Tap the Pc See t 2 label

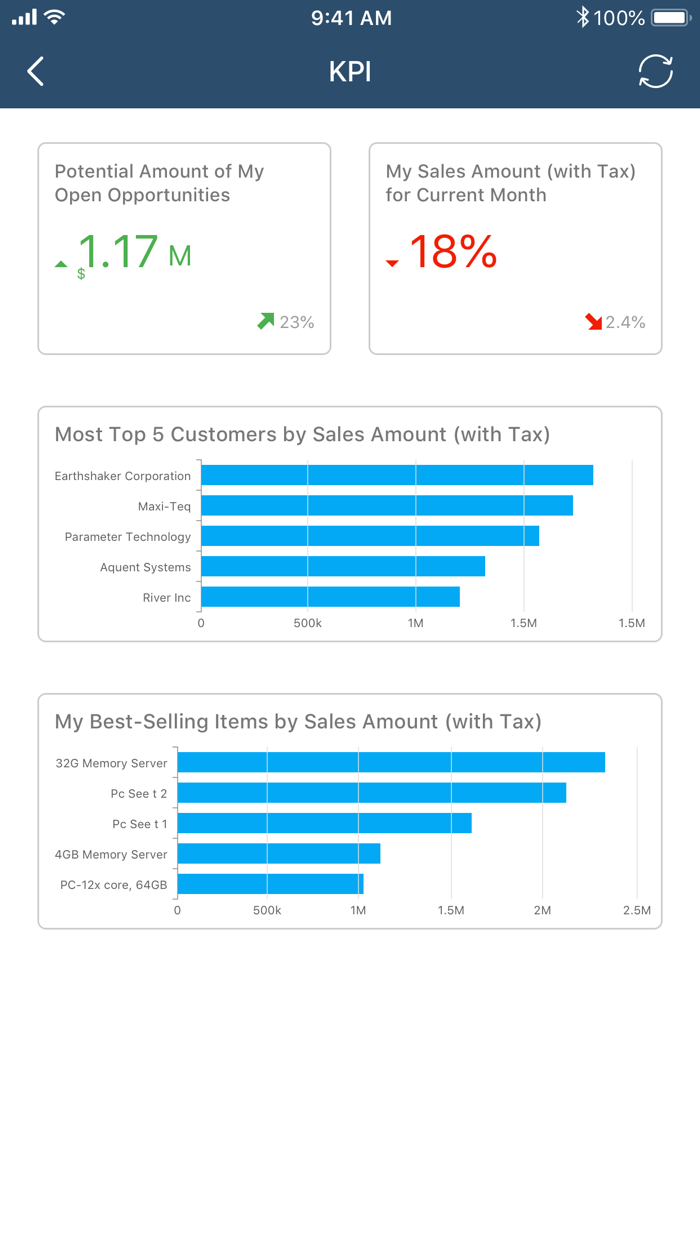coord(140,793)
